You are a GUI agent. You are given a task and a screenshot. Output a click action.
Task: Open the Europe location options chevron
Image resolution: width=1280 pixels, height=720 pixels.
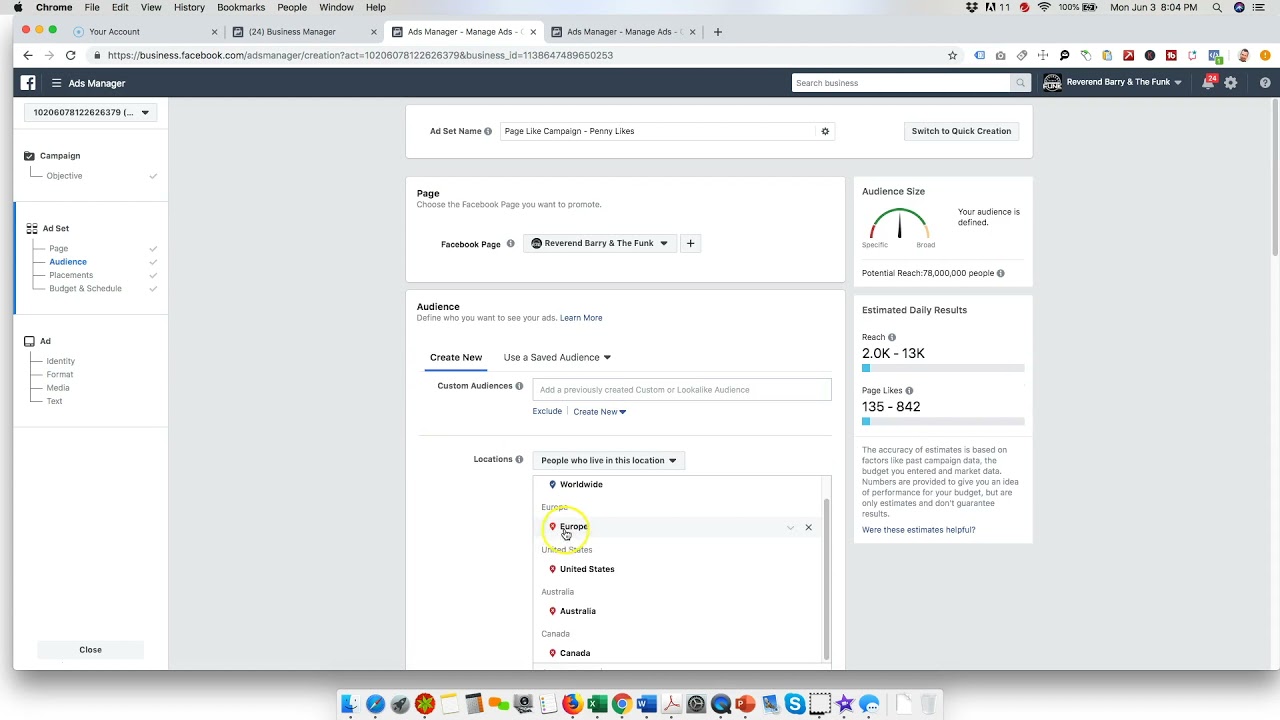point(790,527)
